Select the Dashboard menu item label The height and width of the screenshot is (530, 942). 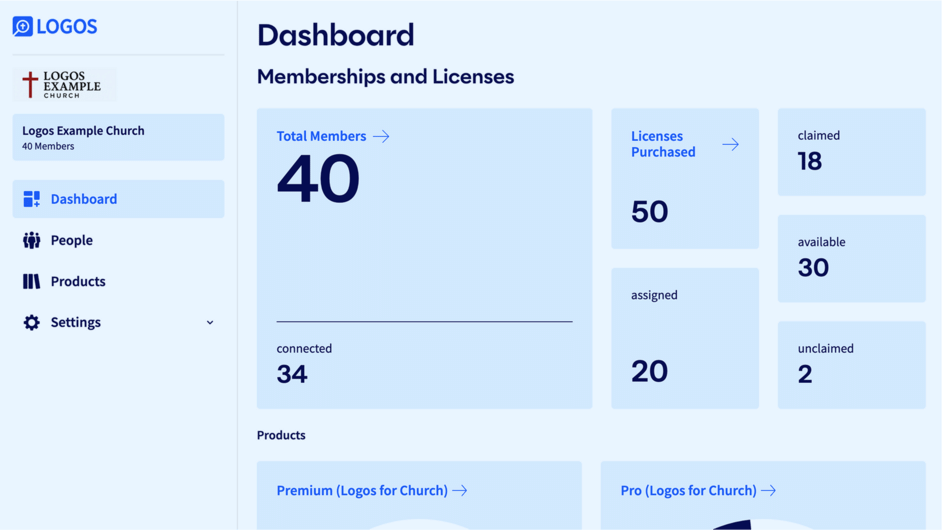[x=84, y=199]
